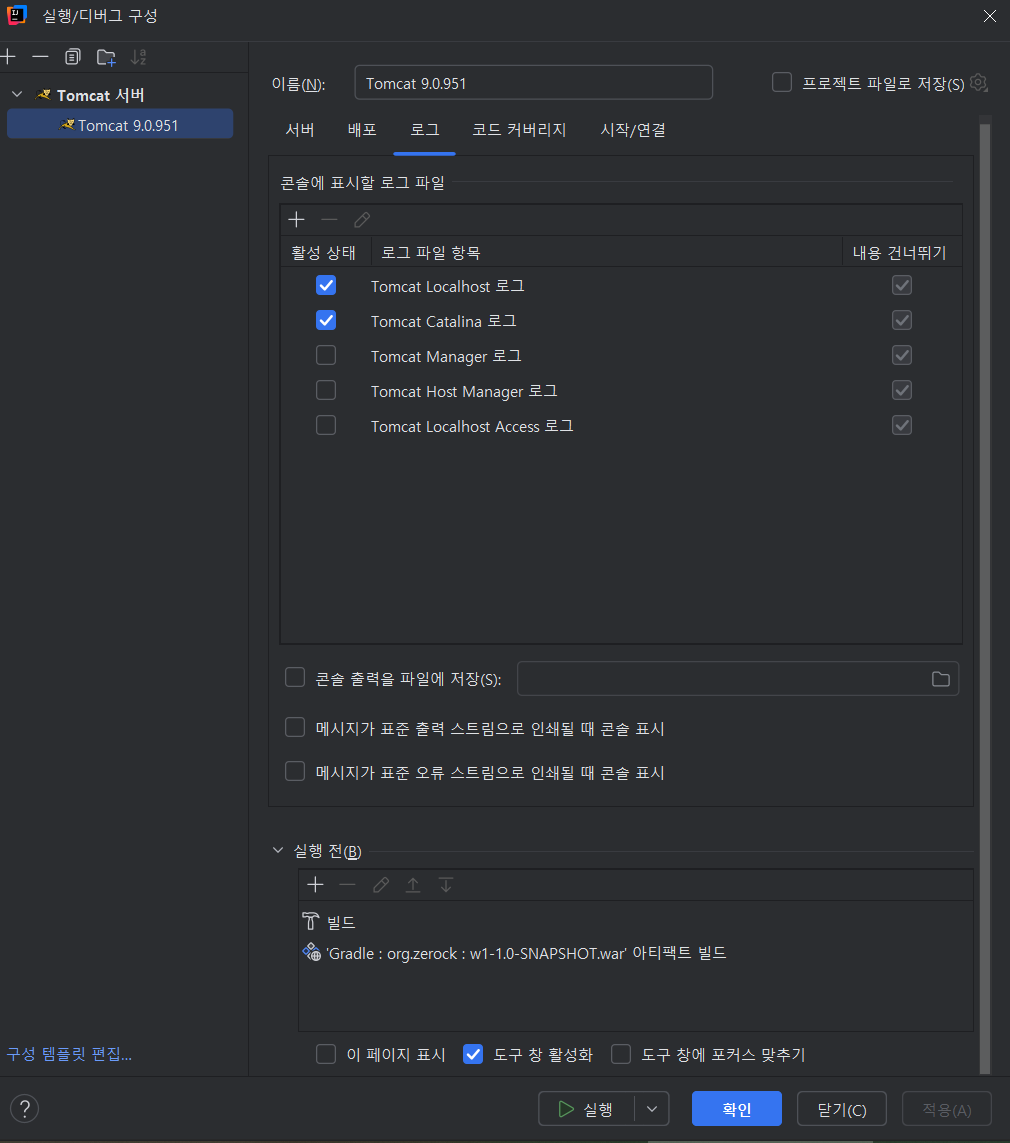This screenshot has width=1010, height=1143.
Task: Copy the selected configuration
Action: (x=73, y=57)
